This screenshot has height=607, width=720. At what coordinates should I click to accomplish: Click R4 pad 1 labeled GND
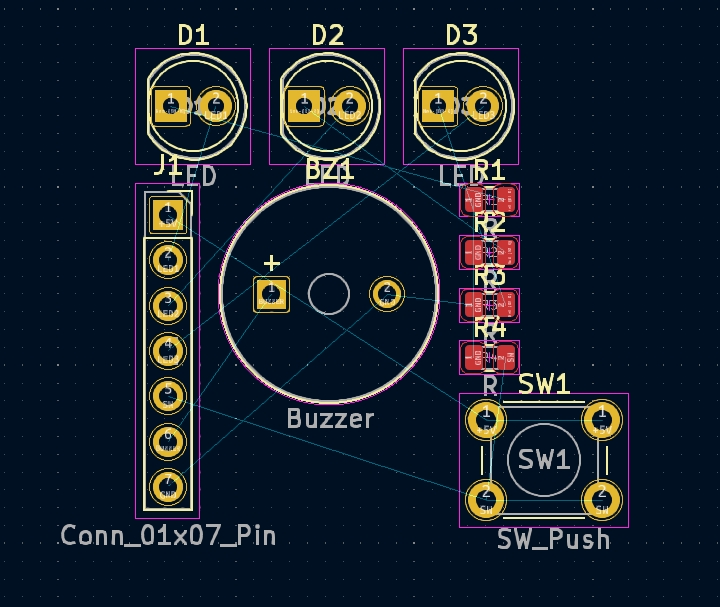(474, 357)
